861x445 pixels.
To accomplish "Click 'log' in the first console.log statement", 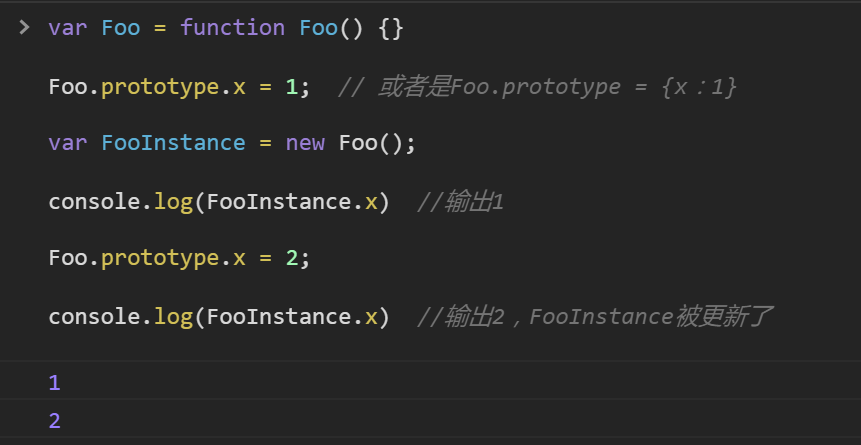I will tap(173, 201).
